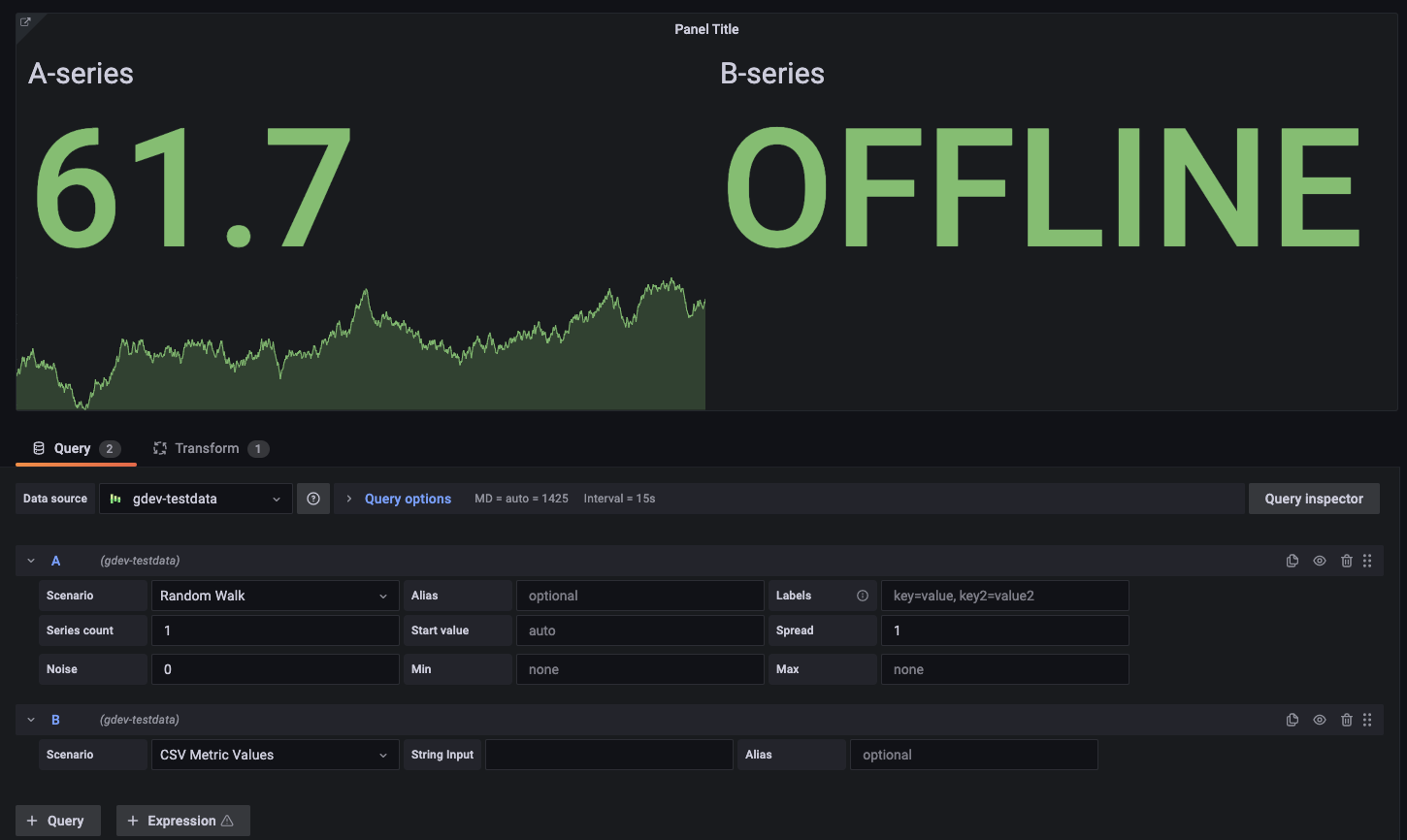
Task: Grab the drag handle for query A
Action: 1367,560
